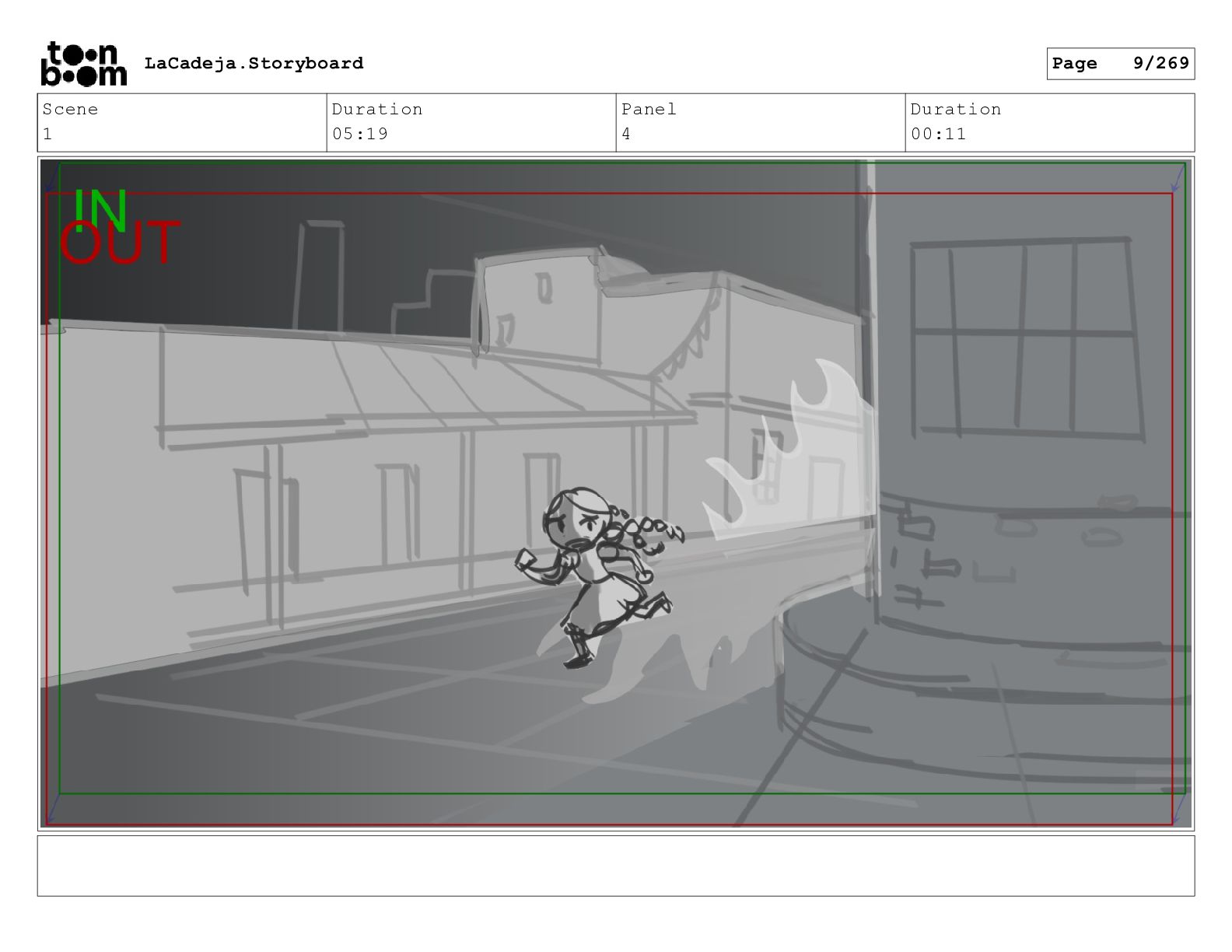Click the green IN camera label

100,208
